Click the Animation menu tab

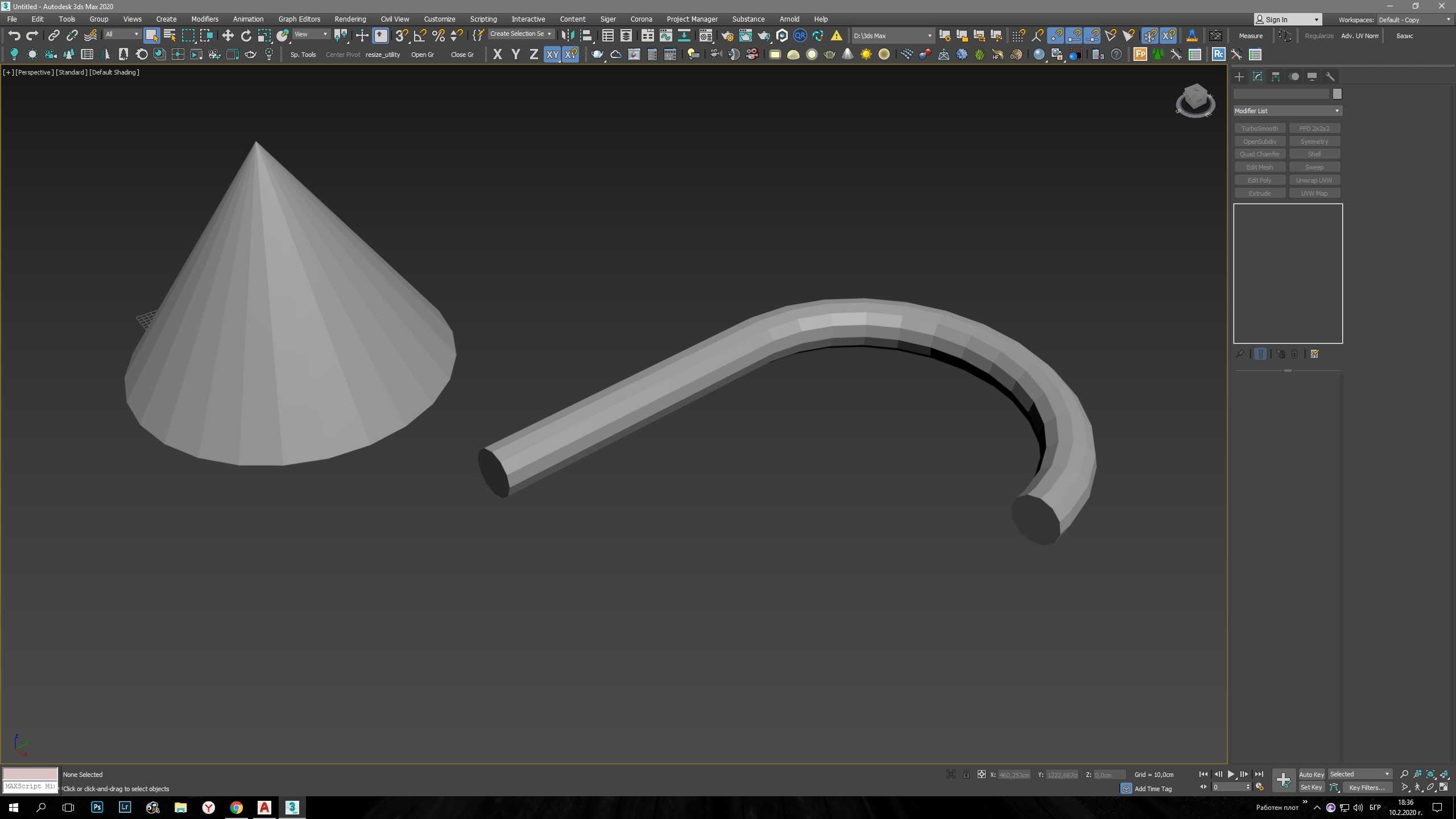coord(247,18)
